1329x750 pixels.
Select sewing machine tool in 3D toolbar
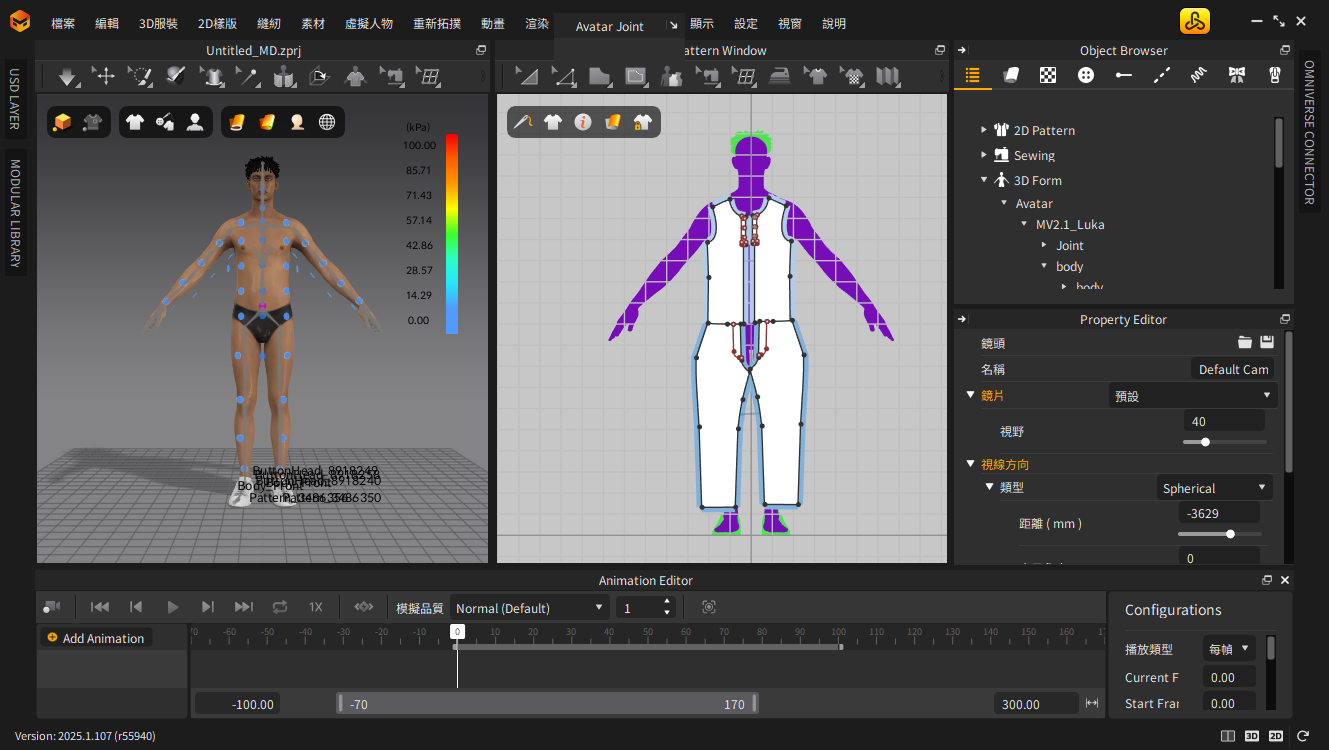(x=392, y=75)
